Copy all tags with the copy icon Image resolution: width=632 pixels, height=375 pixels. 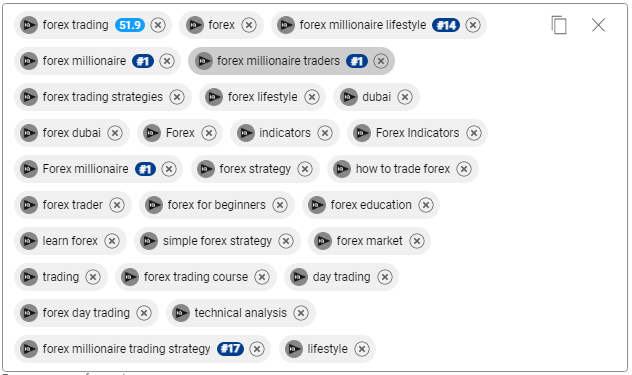(x=559, y=25)
